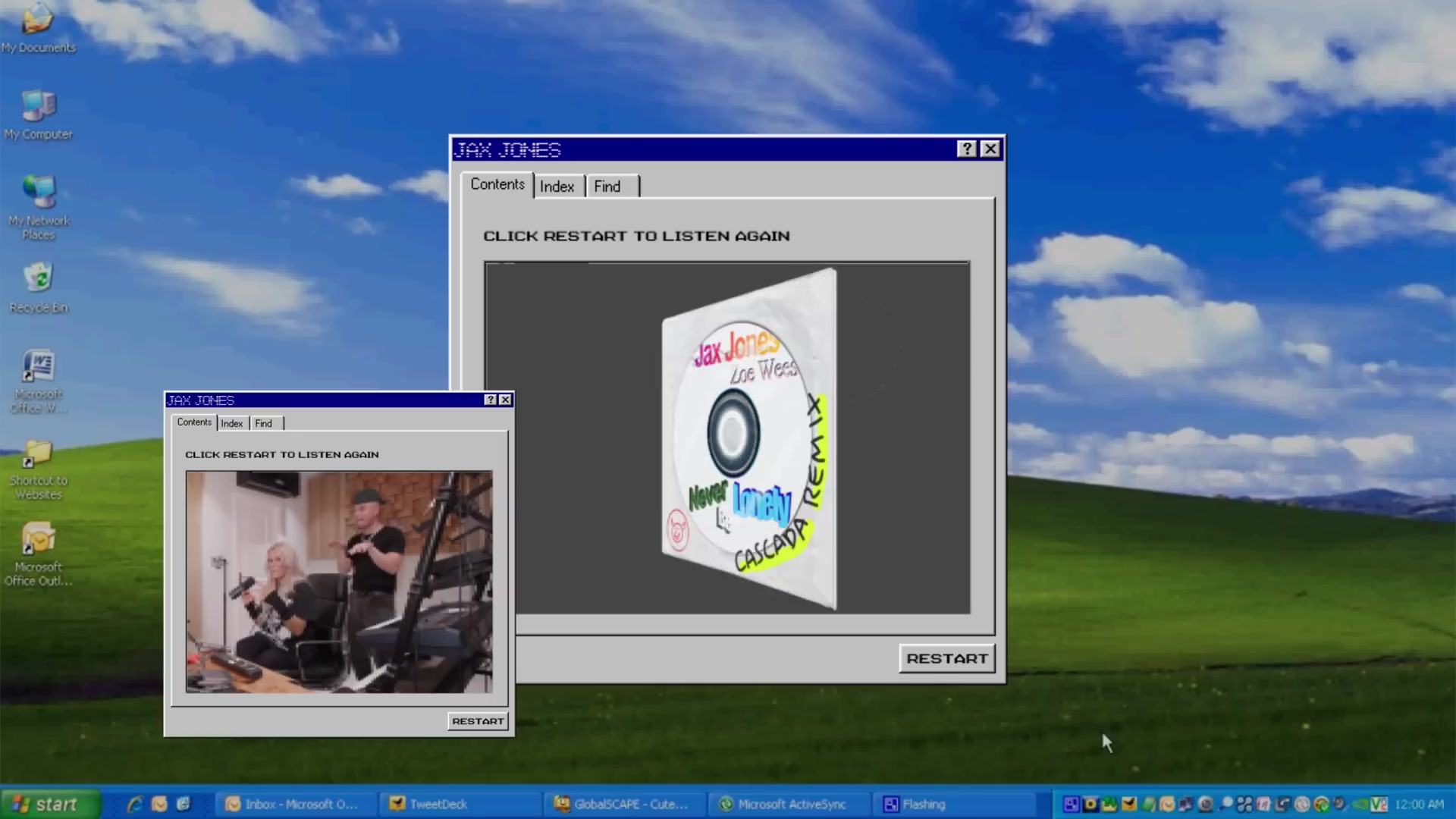Image resolution: width=1456 pixels, height=819 pixels.
Task: Click the magnifier tray icon
Action: (1226, 804)
